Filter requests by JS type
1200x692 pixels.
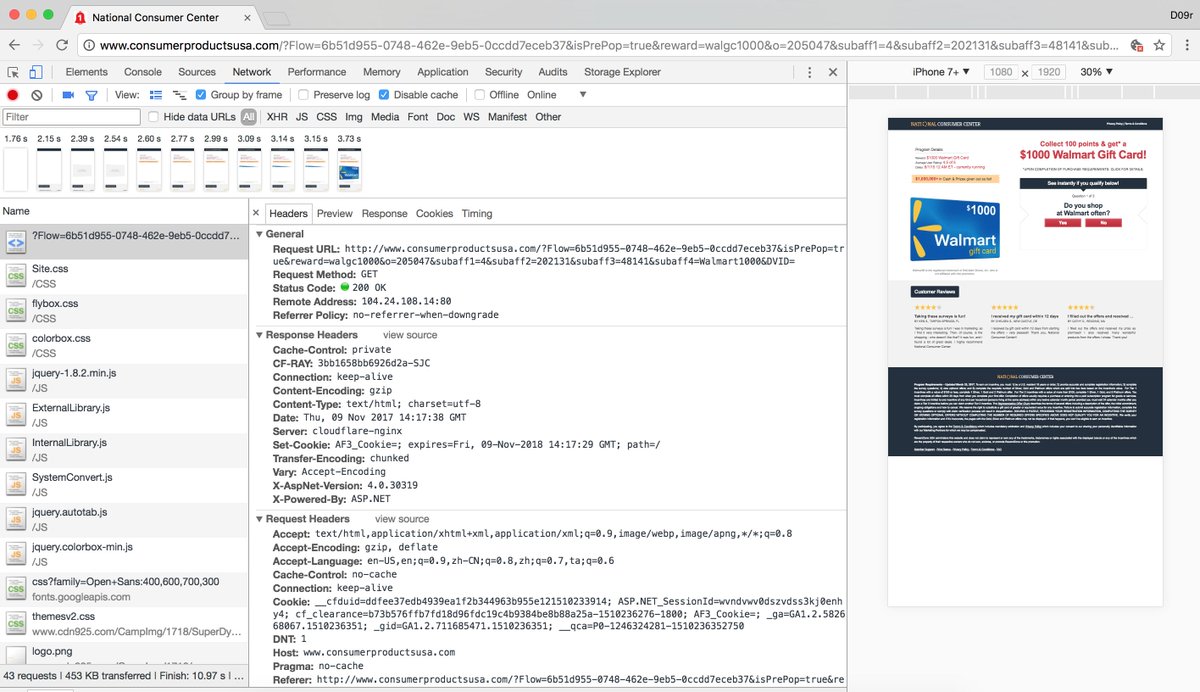[302, 117]
